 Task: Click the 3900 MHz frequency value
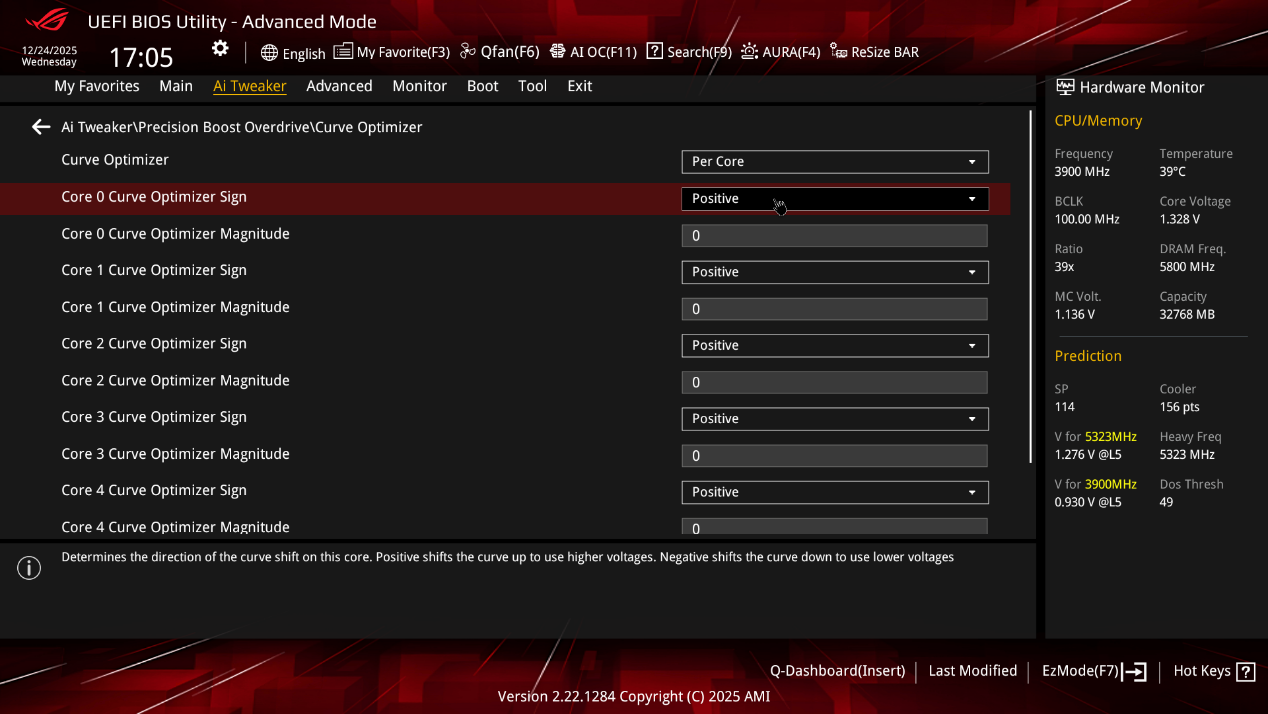pyautogui.click(x=1083, y=172)
